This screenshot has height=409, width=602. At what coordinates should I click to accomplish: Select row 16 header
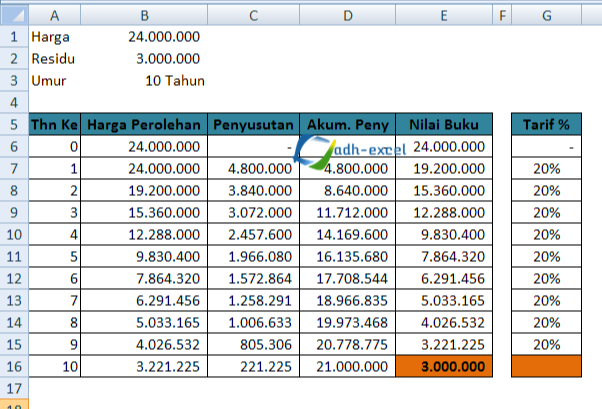[14, 366]
